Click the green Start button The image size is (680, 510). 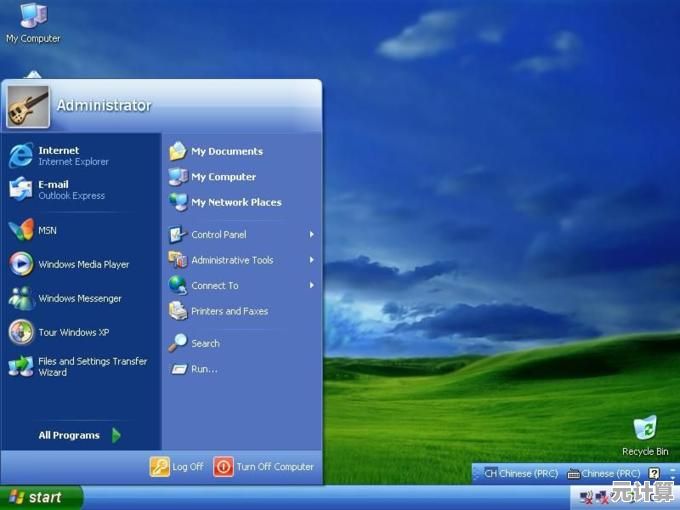[40, 497]
